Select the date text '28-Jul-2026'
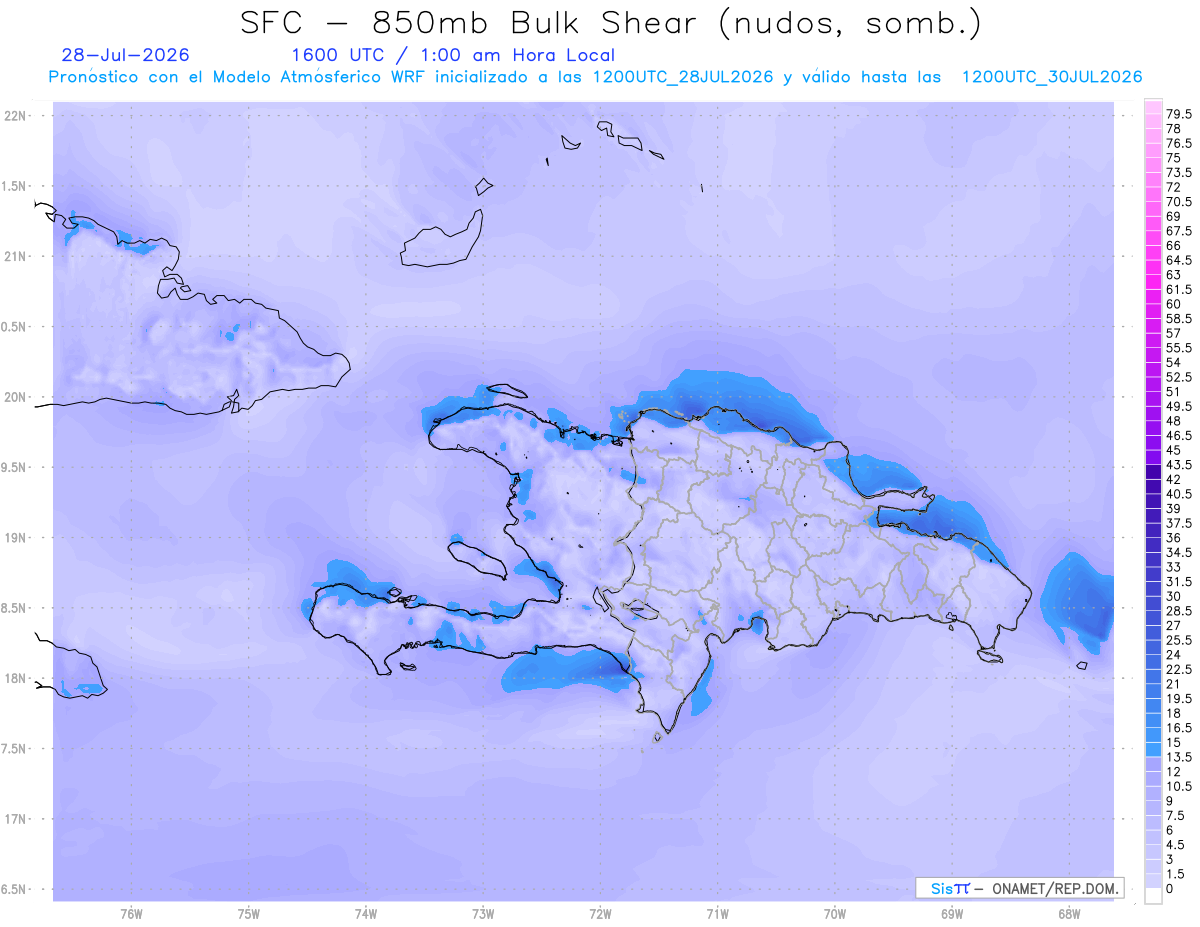 (x=125, y=55)
